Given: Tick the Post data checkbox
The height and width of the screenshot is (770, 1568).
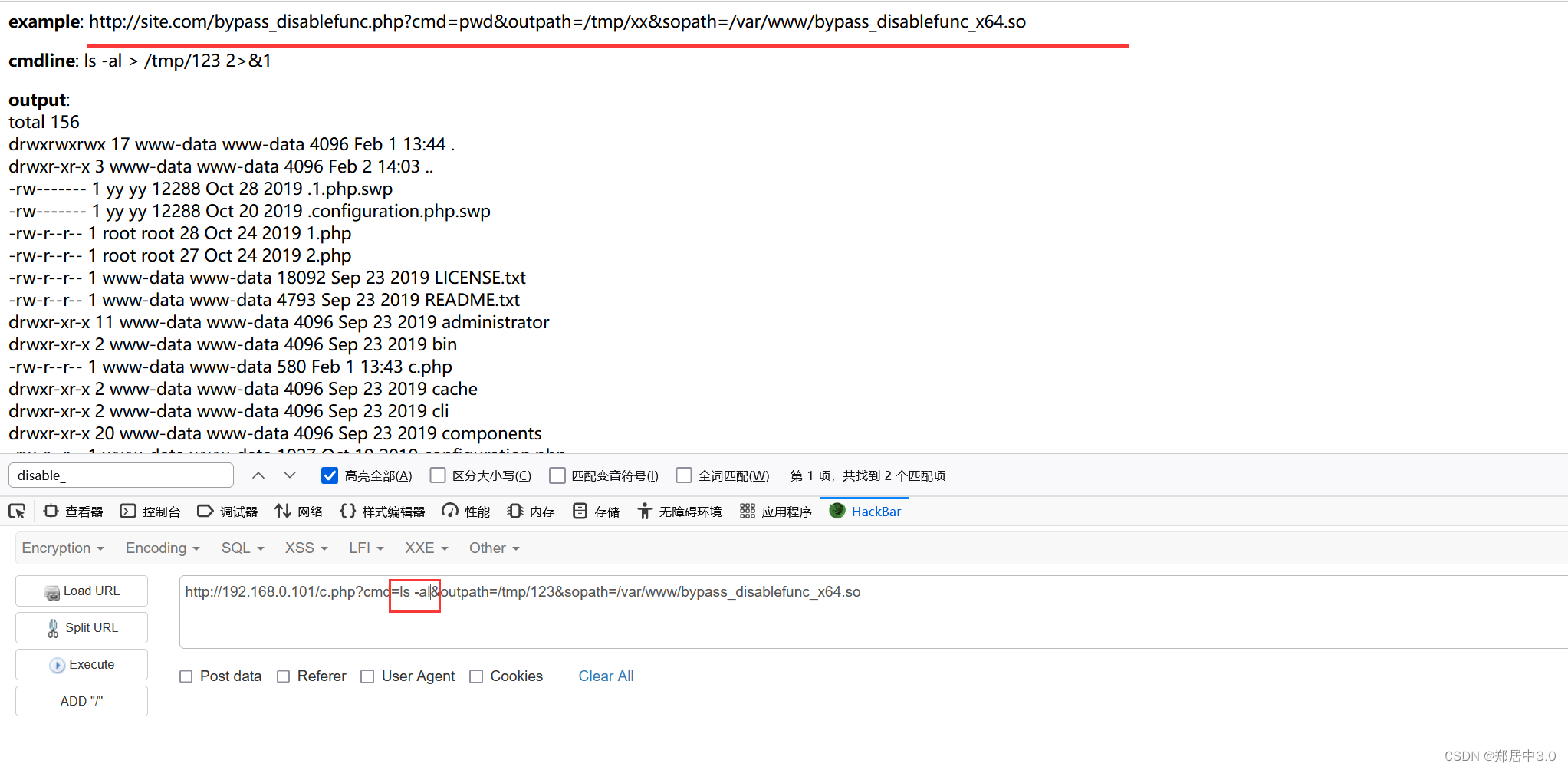Looking at the screenshot, I should [x=186, y=676].
